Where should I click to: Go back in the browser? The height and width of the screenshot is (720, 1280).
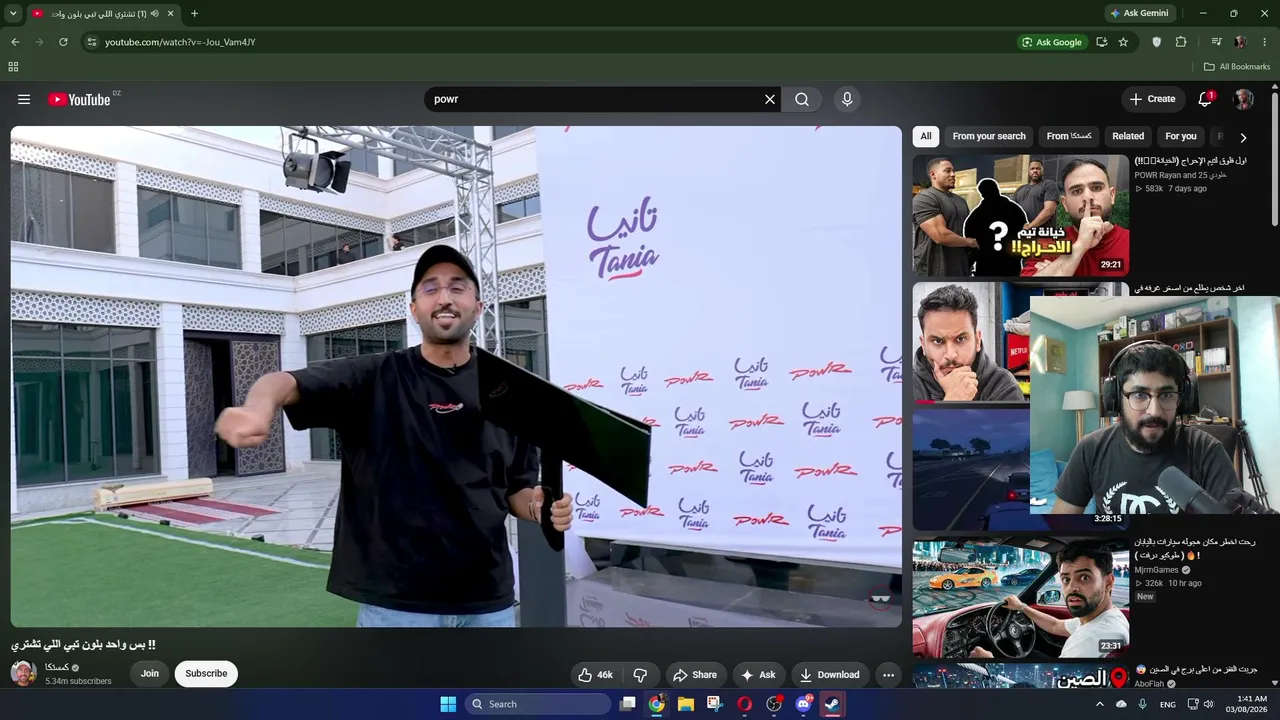15,42
